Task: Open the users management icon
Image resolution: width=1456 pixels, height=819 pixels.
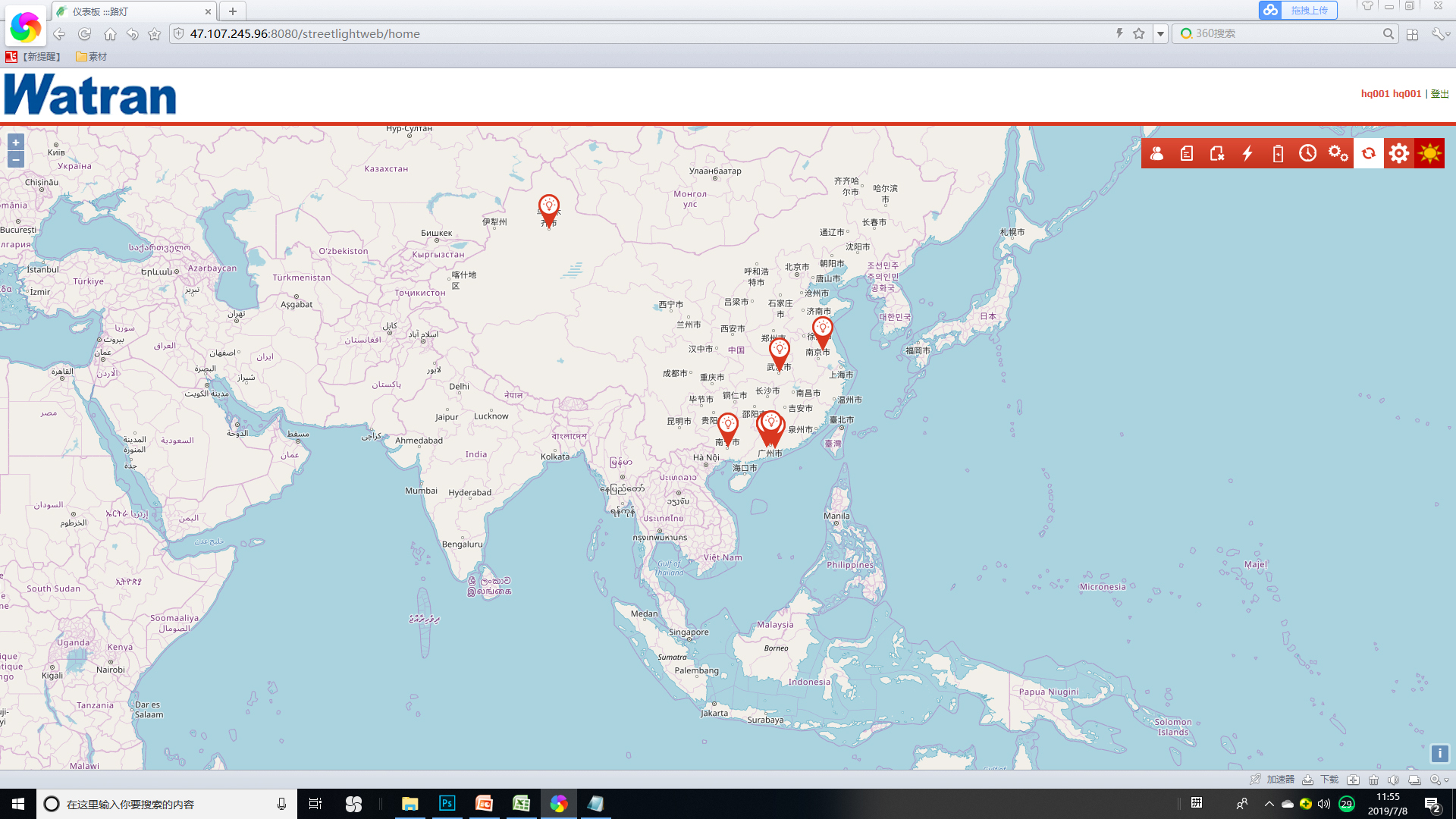Action: (1156, 153)
